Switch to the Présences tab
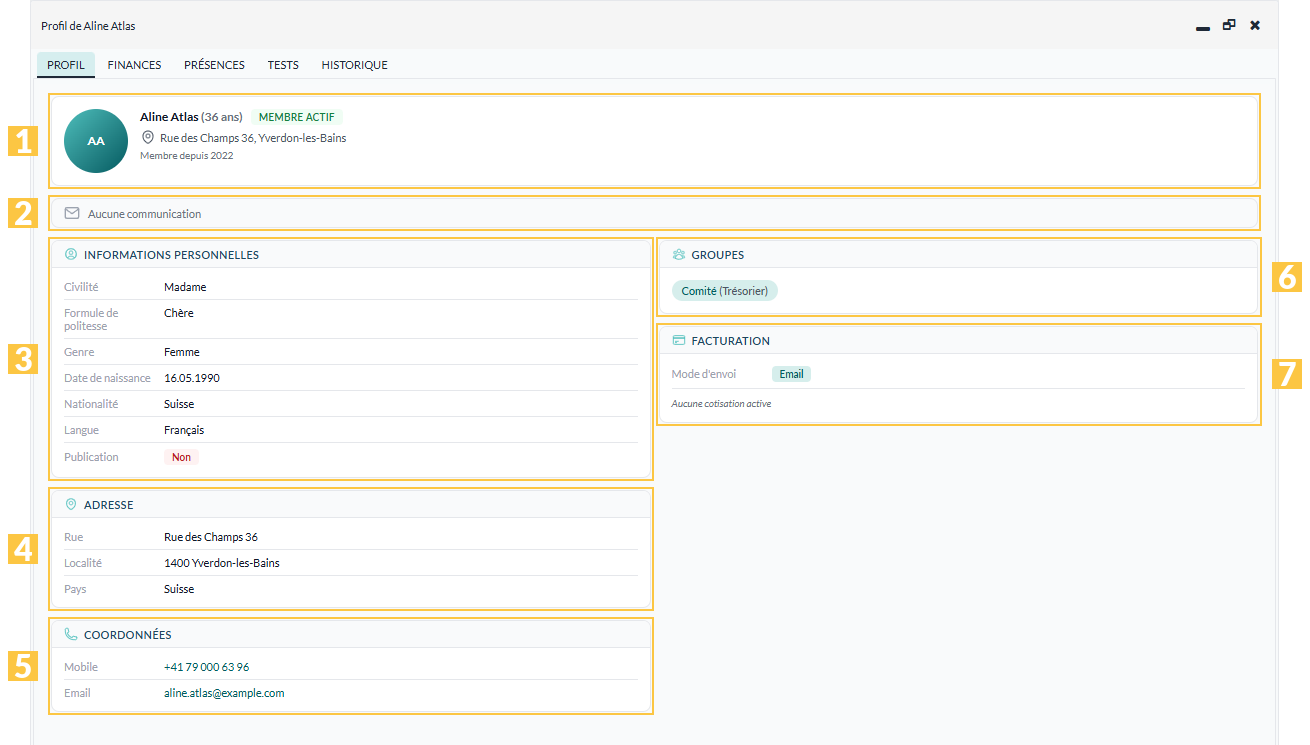The height and width of the screenshot is (745, 1310). point(214,65)
